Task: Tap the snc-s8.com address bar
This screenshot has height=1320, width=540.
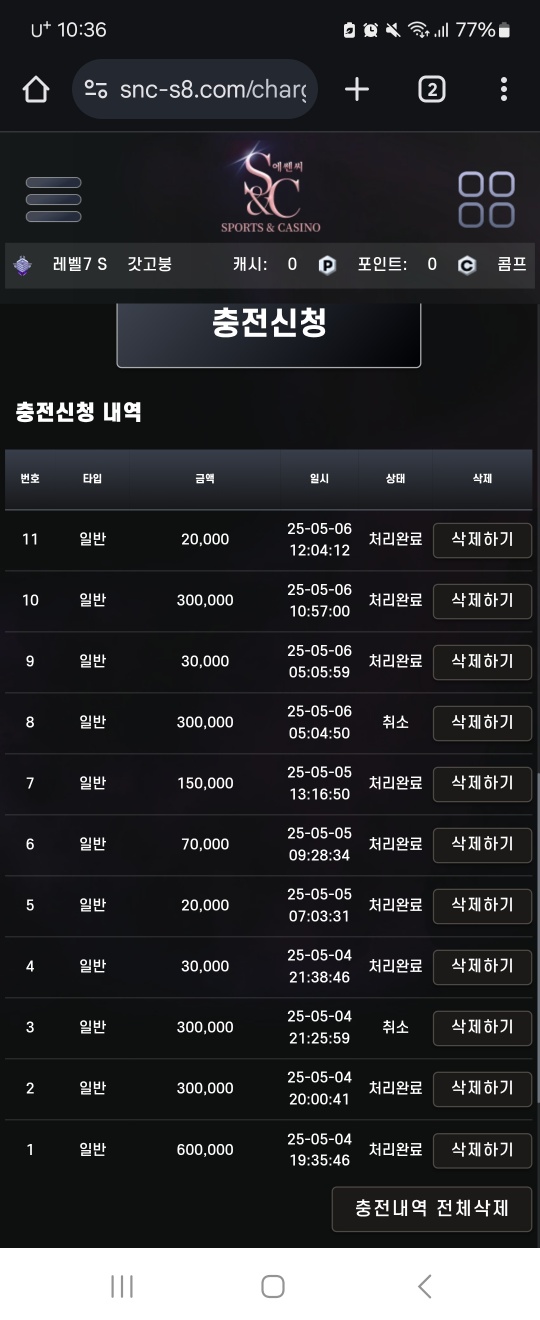Action: (196, 90)
